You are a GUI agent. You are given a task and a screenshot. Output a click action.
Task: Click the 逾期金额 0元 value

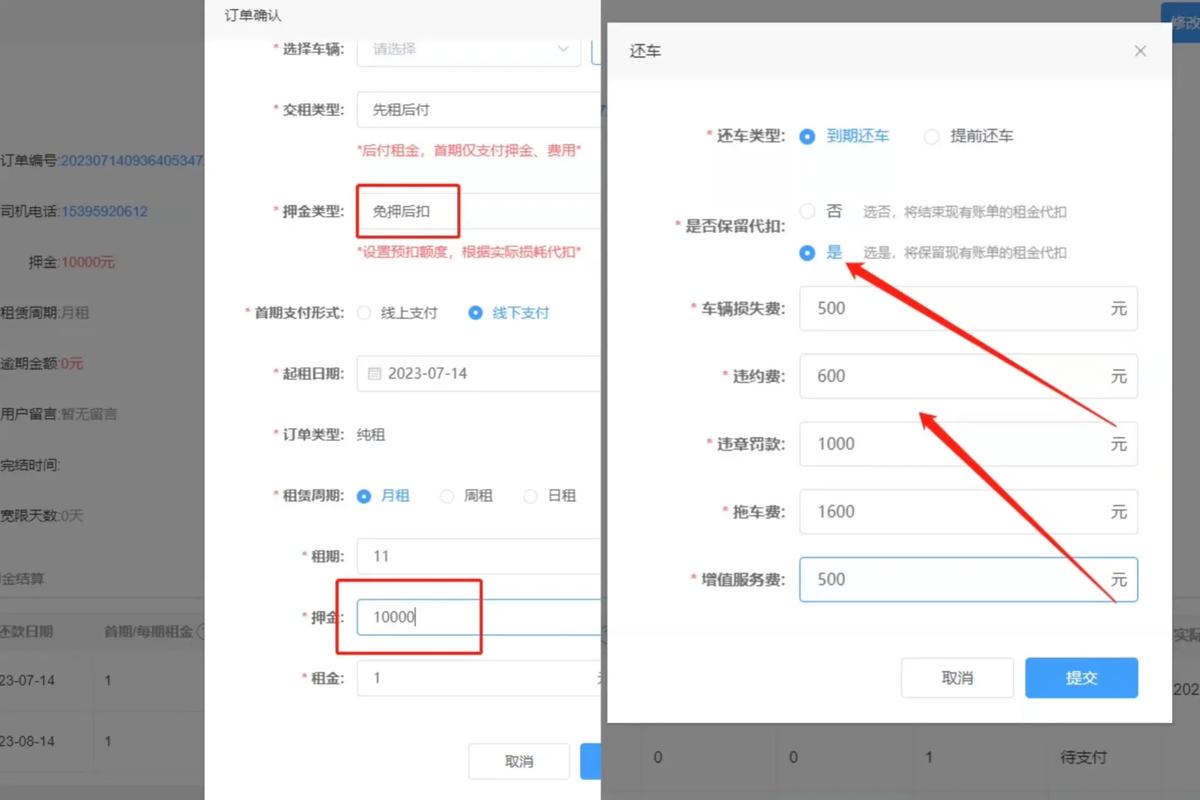pos(72,363)
